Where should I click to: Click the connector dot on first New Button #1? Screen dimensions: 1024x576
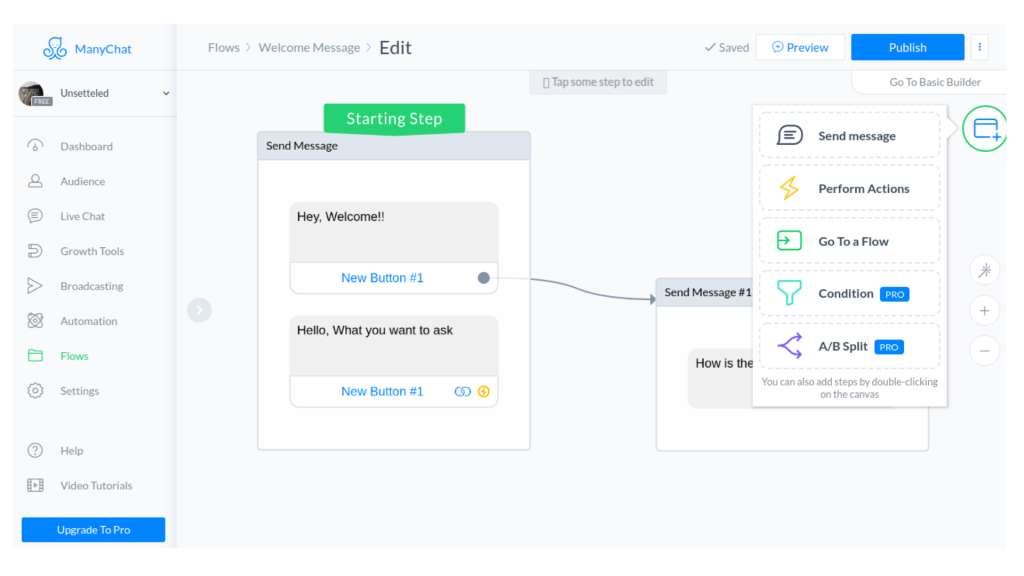click(483, 278)
